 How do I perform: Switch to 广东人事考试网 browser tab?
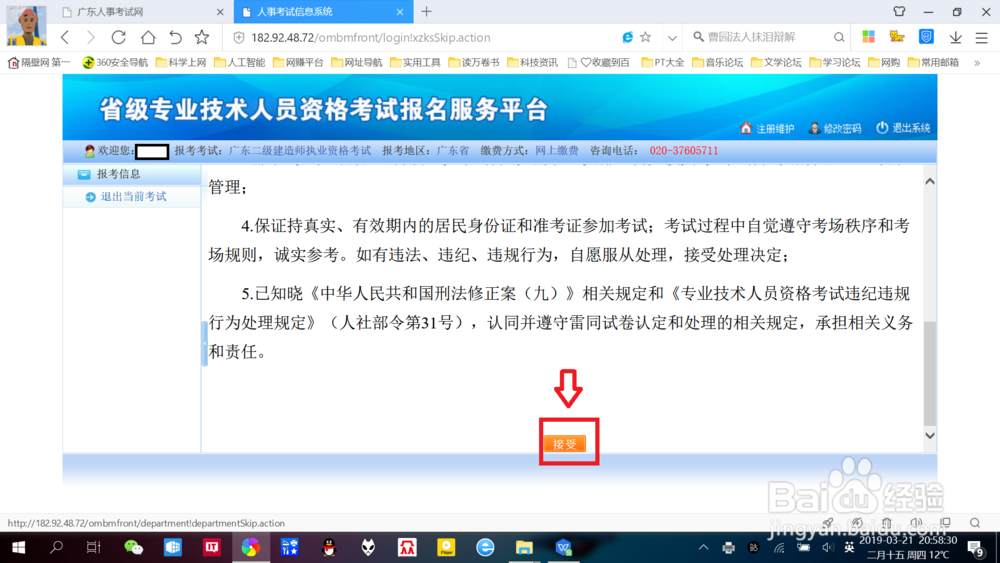[x=110, y=11]
